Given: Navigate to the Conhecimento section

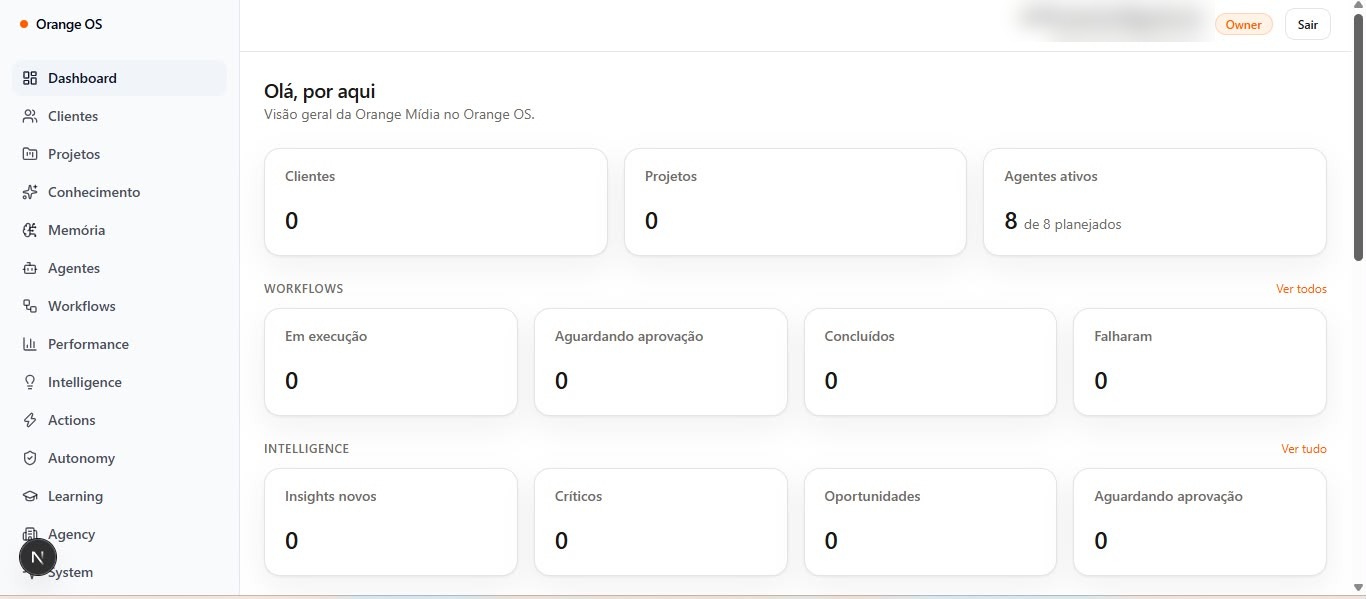Looking at the screenshot, I should pos(119,192).
